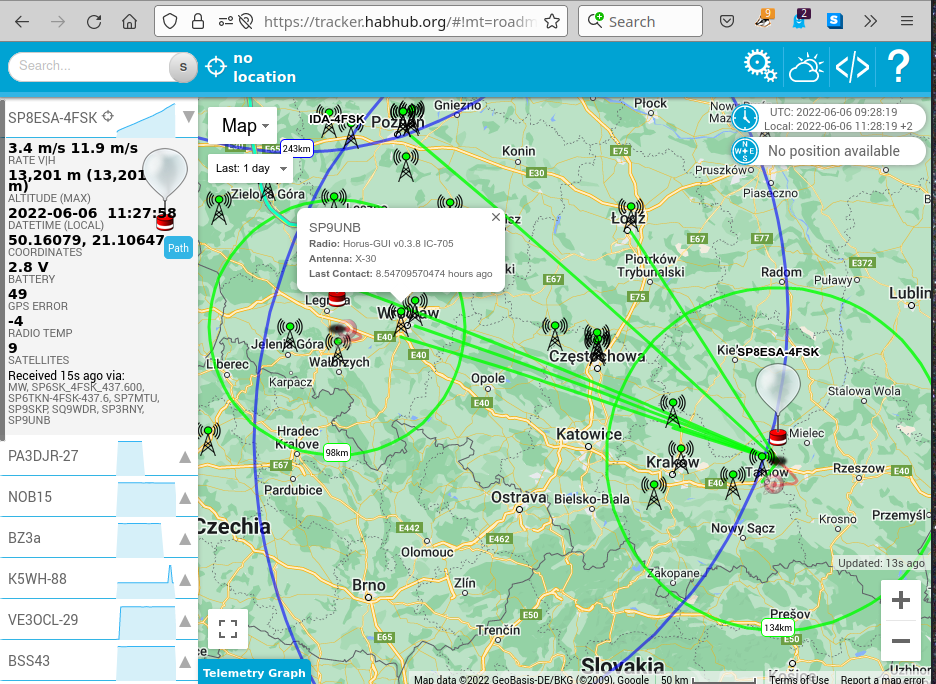
Task: Click the blue S extension icon
Action: pyautogui.click(x=835, y=21)
